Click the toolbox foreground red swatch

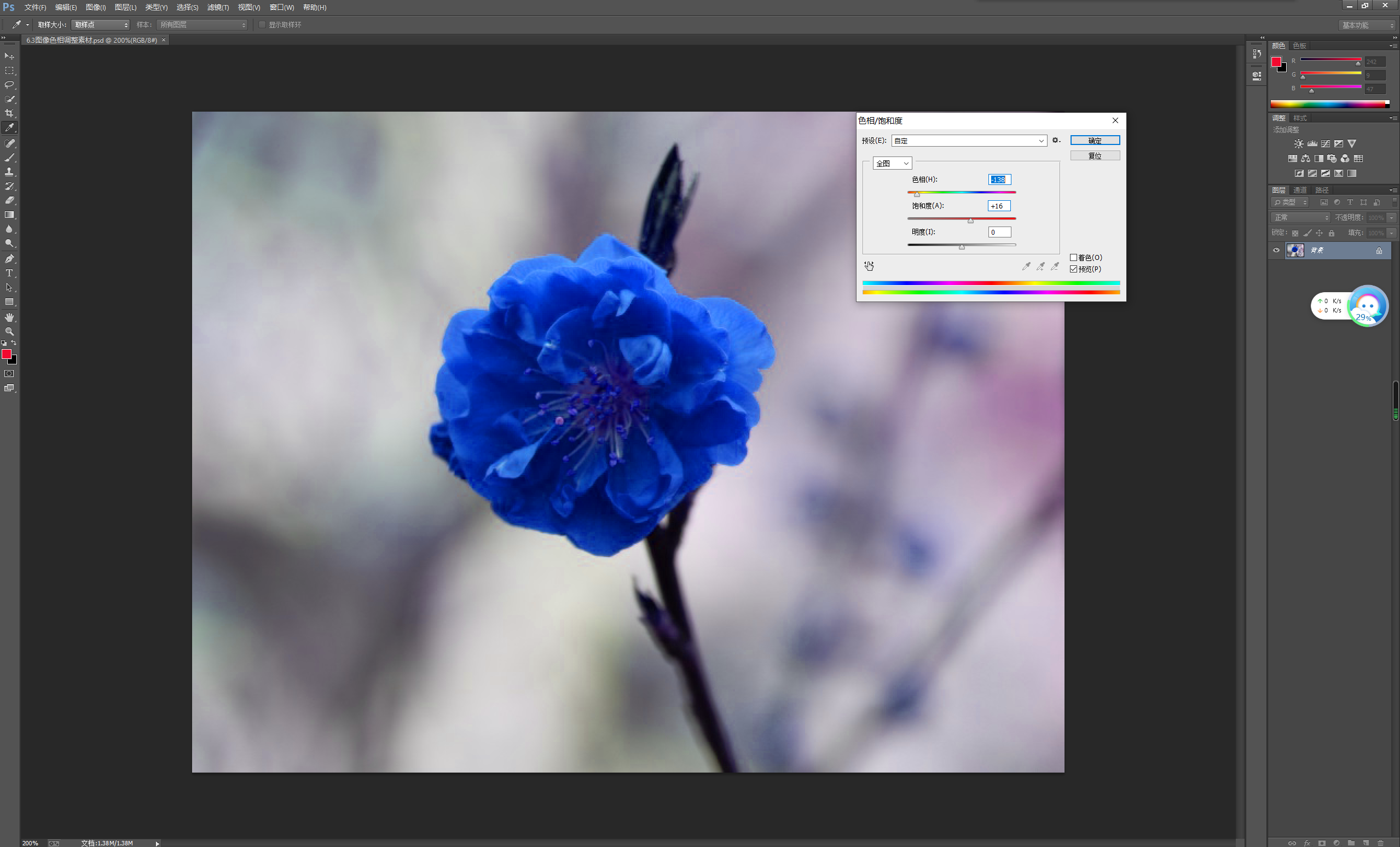(6, 354)
